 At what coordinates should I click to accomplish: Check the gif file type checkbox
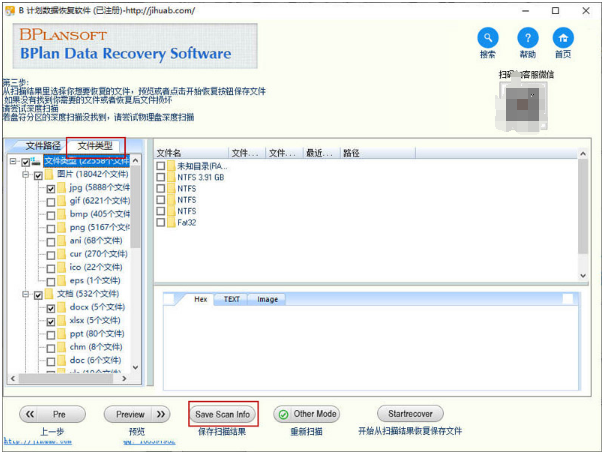50,202
